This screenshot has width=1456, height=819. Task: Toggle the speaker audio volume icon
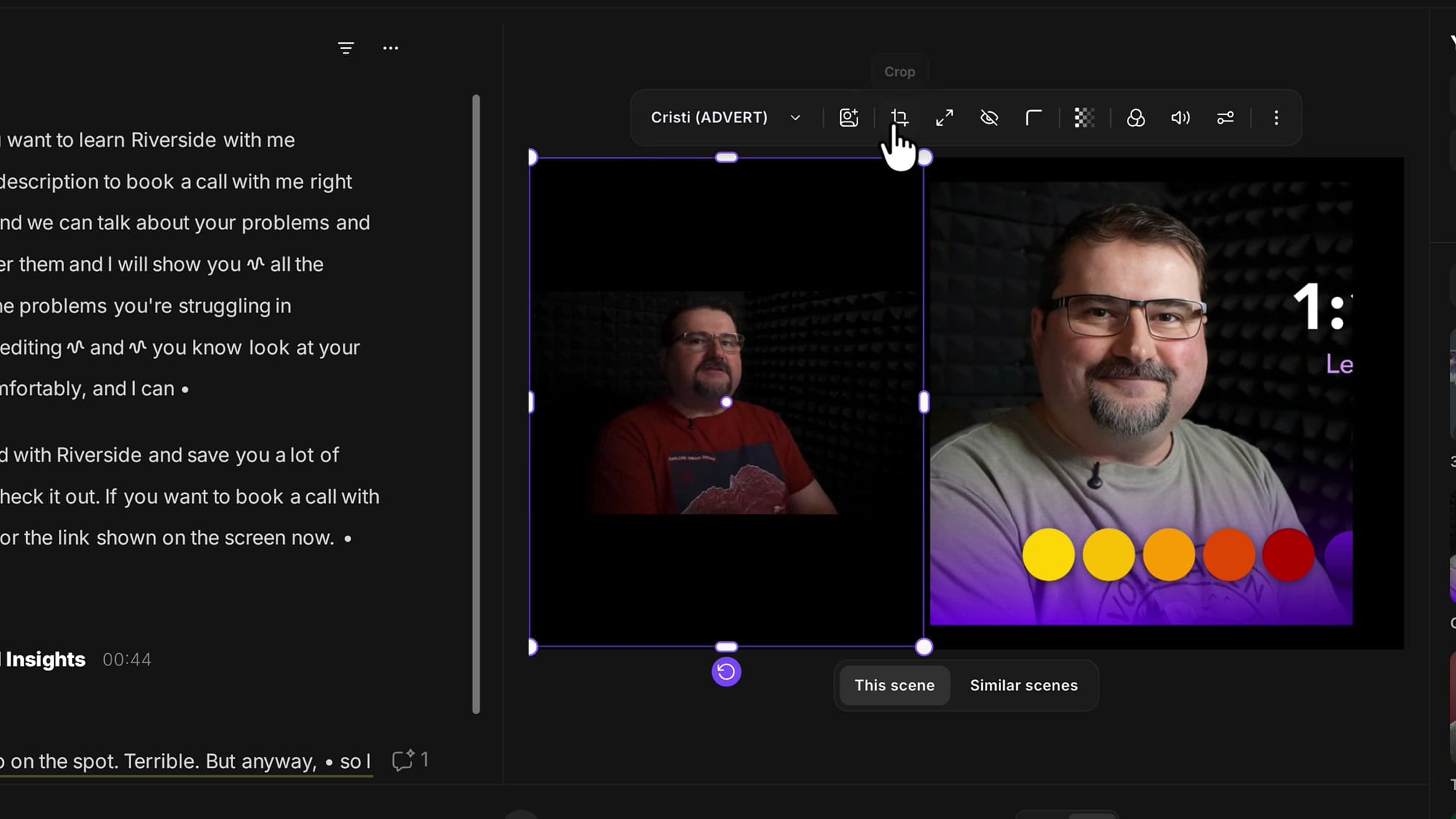1181,117
